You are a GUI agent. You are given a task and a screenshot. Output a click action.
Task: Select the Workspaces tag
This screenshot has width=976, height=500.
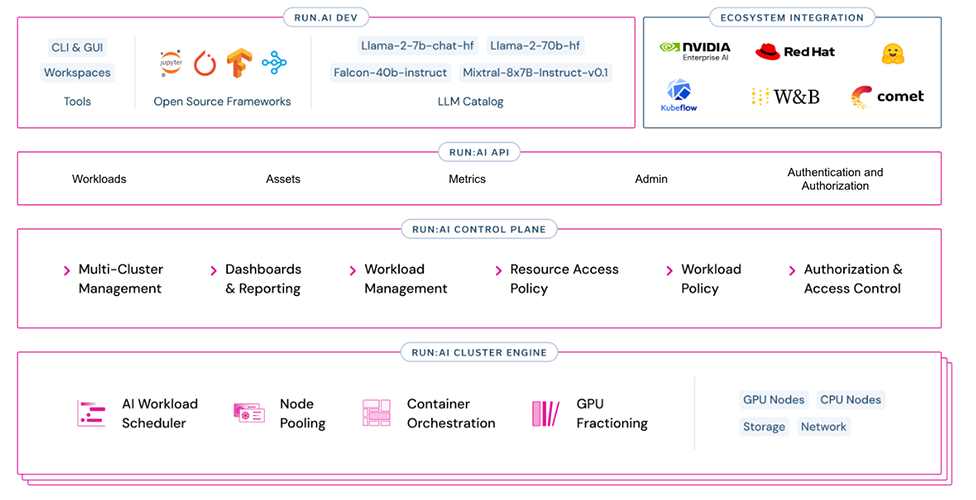77,72
